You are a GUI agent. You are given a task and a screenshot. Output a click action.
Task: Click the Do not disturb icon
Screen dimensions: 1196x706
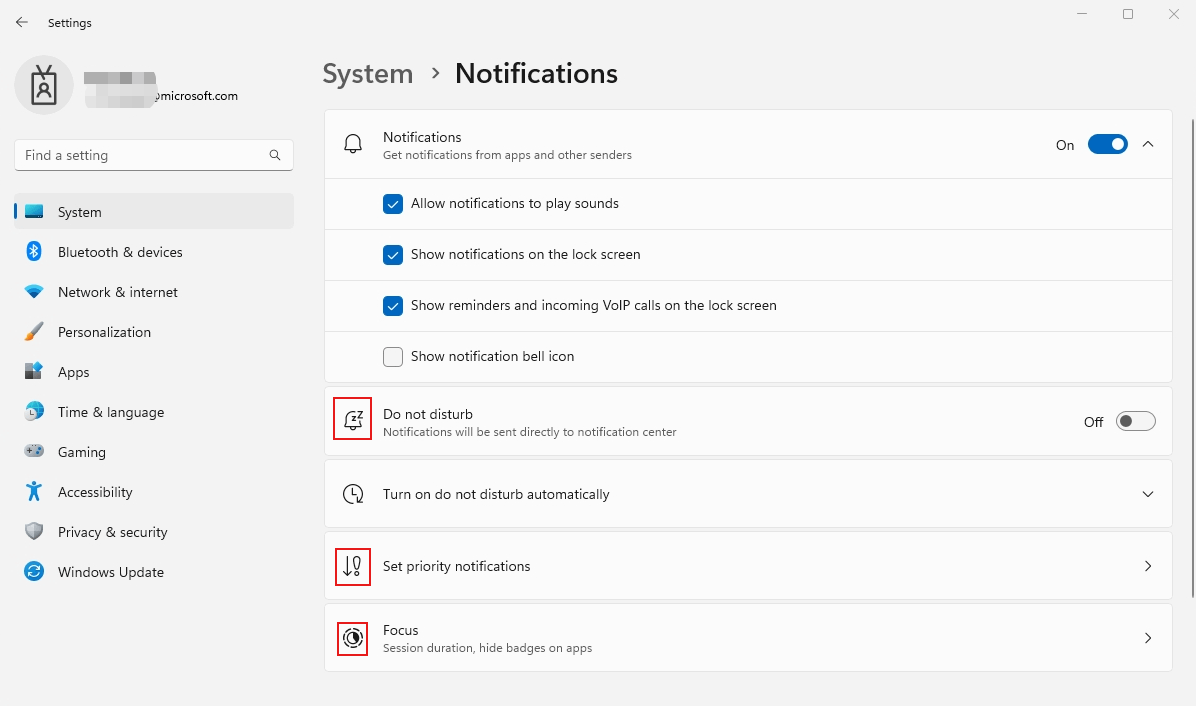point(352,418)
